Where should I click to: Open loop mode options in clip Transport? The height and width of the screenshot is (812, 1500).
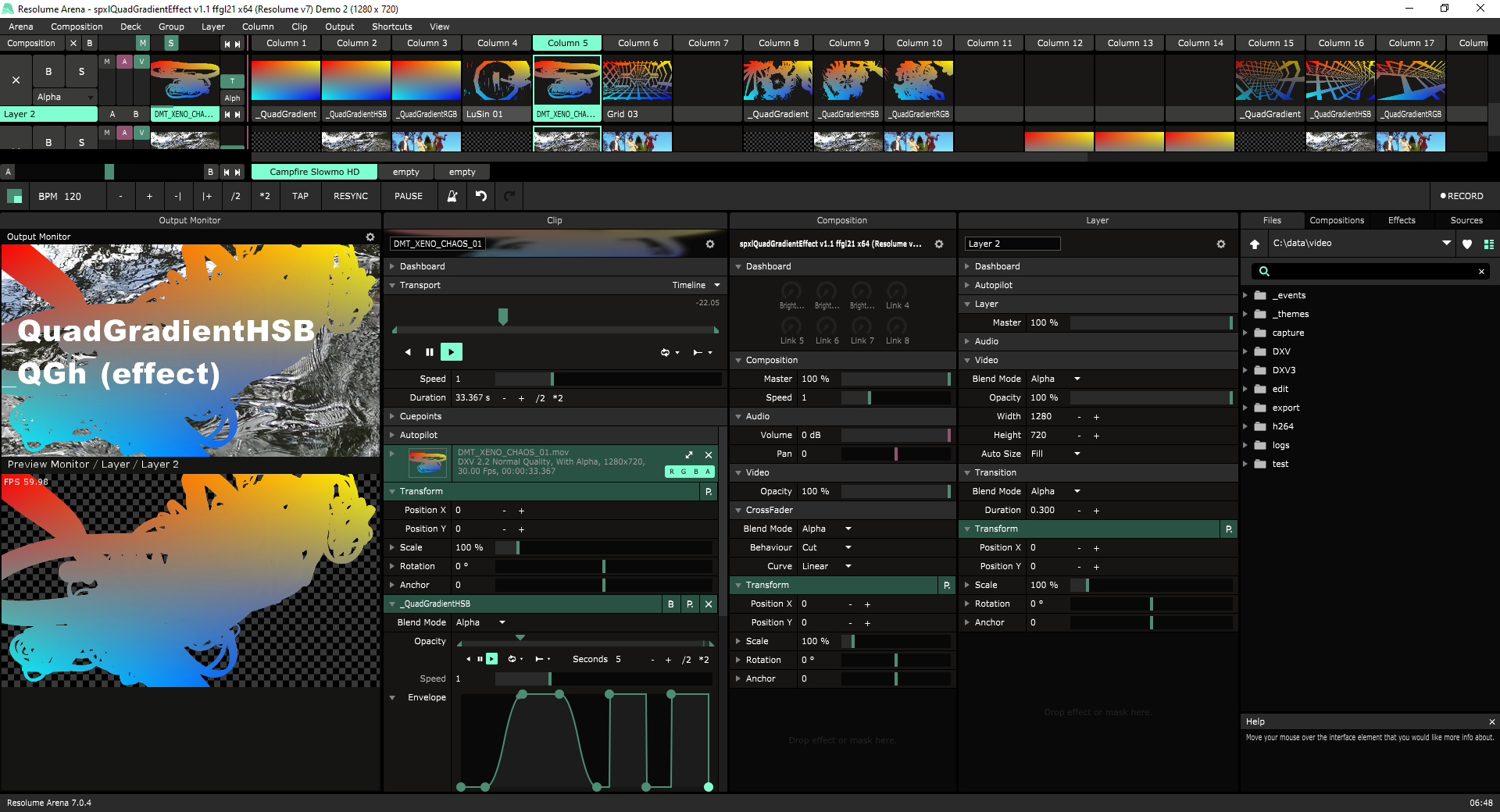point(670,352)
